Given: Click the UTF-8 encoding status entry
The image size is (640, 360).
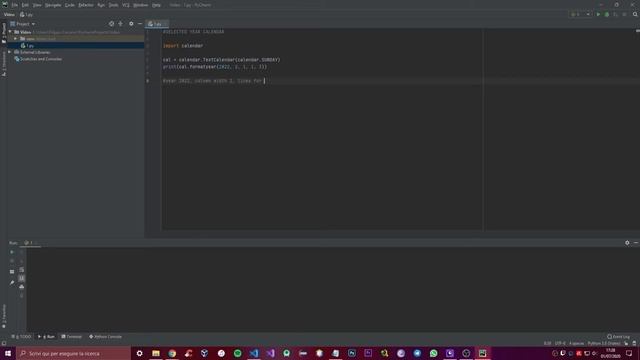Looking at the screenshot, I should click(x=560, y=344).
